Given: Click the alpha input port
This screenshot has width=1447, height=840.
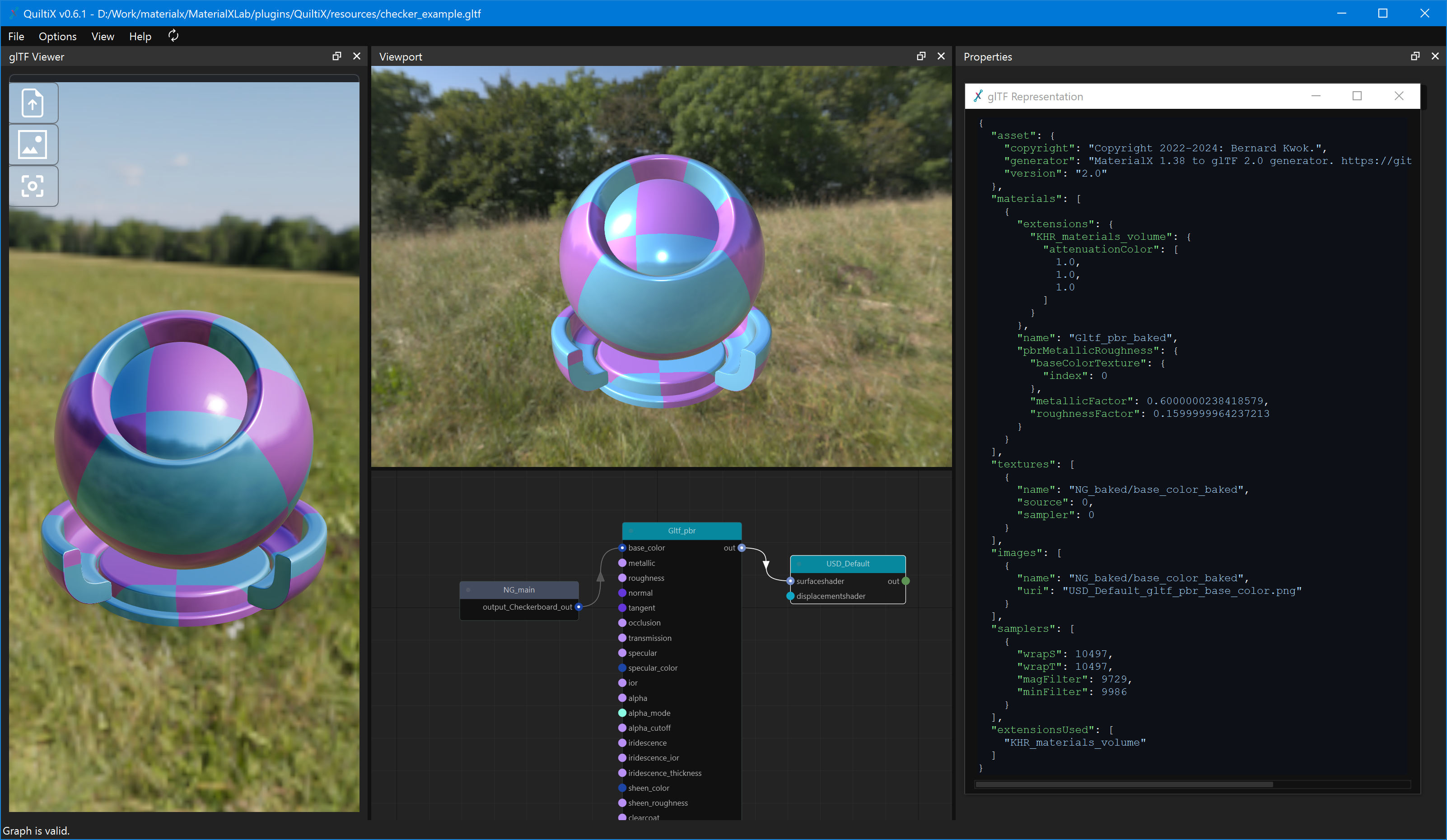Looking at the screenshot, I should 622,698.
